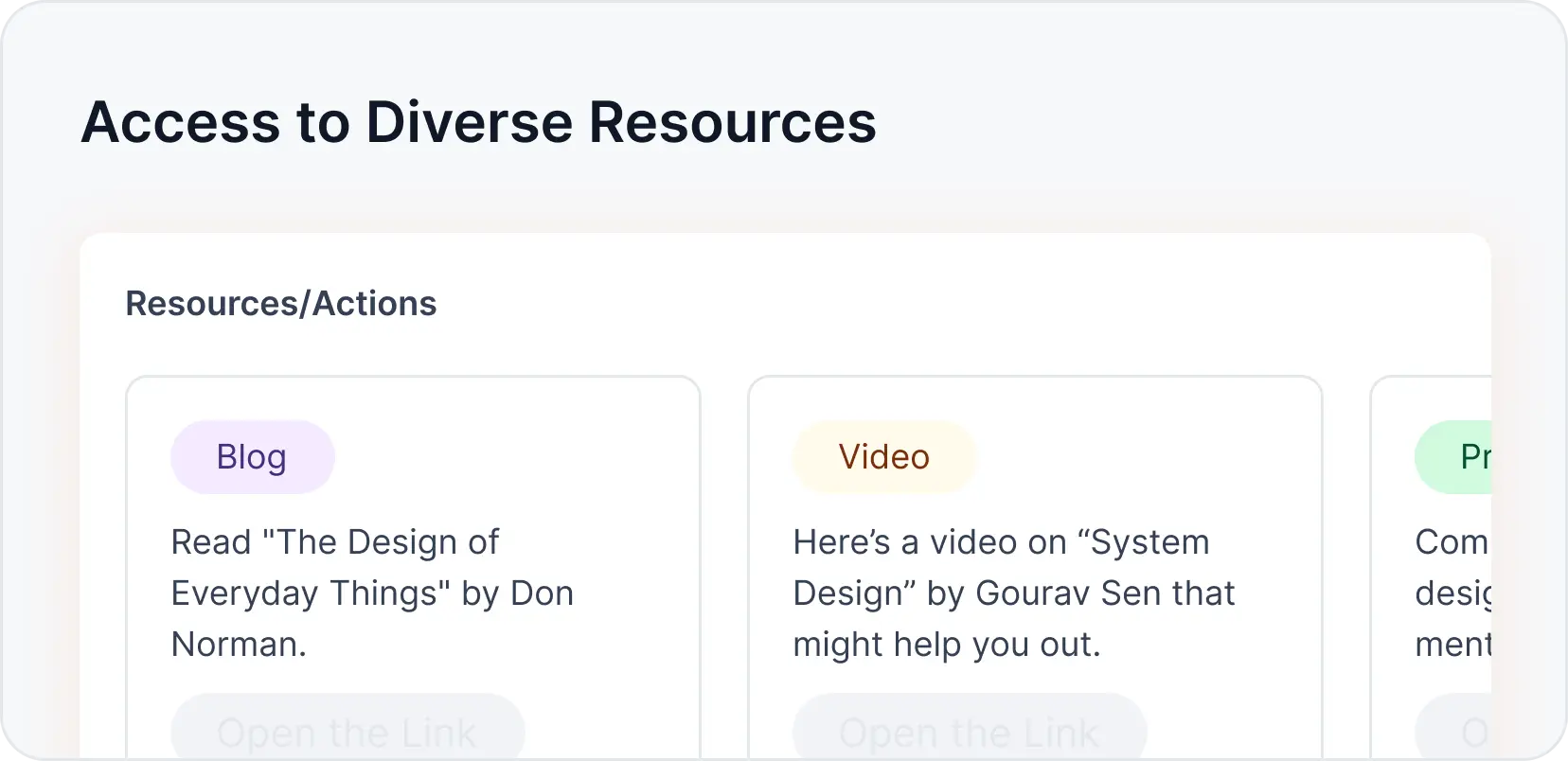Select the "Access to Diverse Resources" heading

[x=479, y=123]
